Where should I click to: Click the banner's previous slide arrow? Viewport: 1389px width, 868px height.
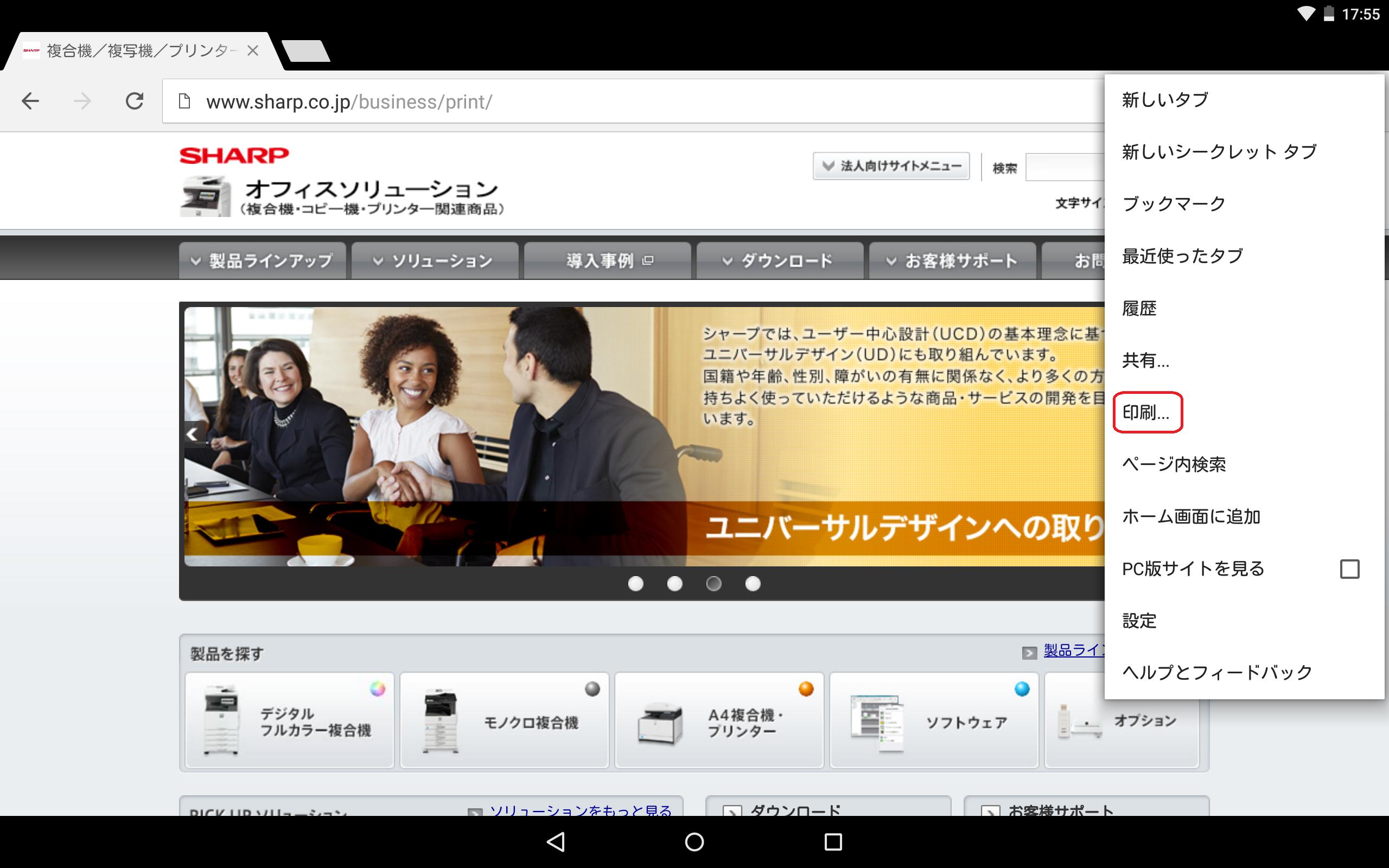click(x=193, y=434)
